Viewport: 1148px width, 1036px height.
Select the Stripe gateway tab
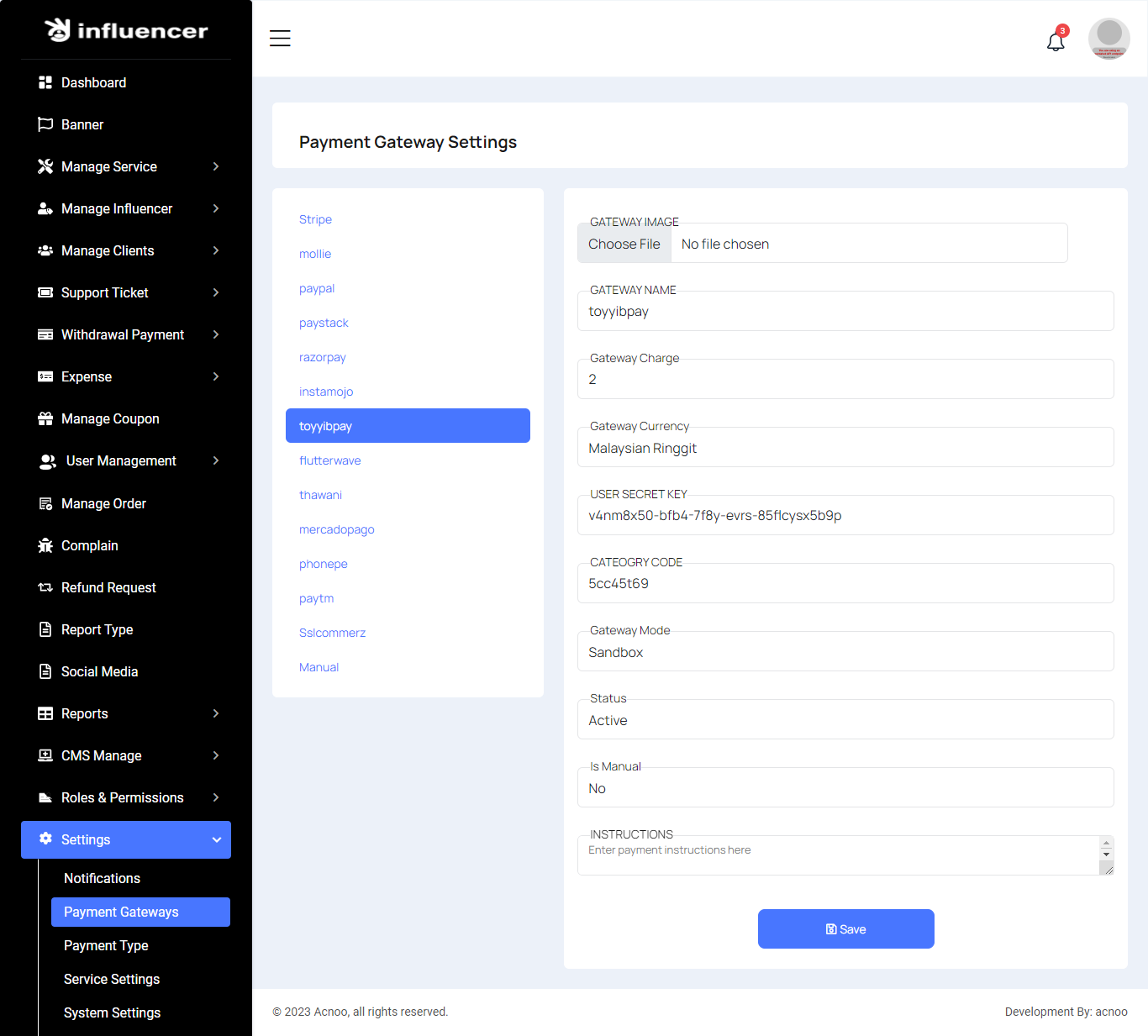pyautogui.click(x=315, y=219)
